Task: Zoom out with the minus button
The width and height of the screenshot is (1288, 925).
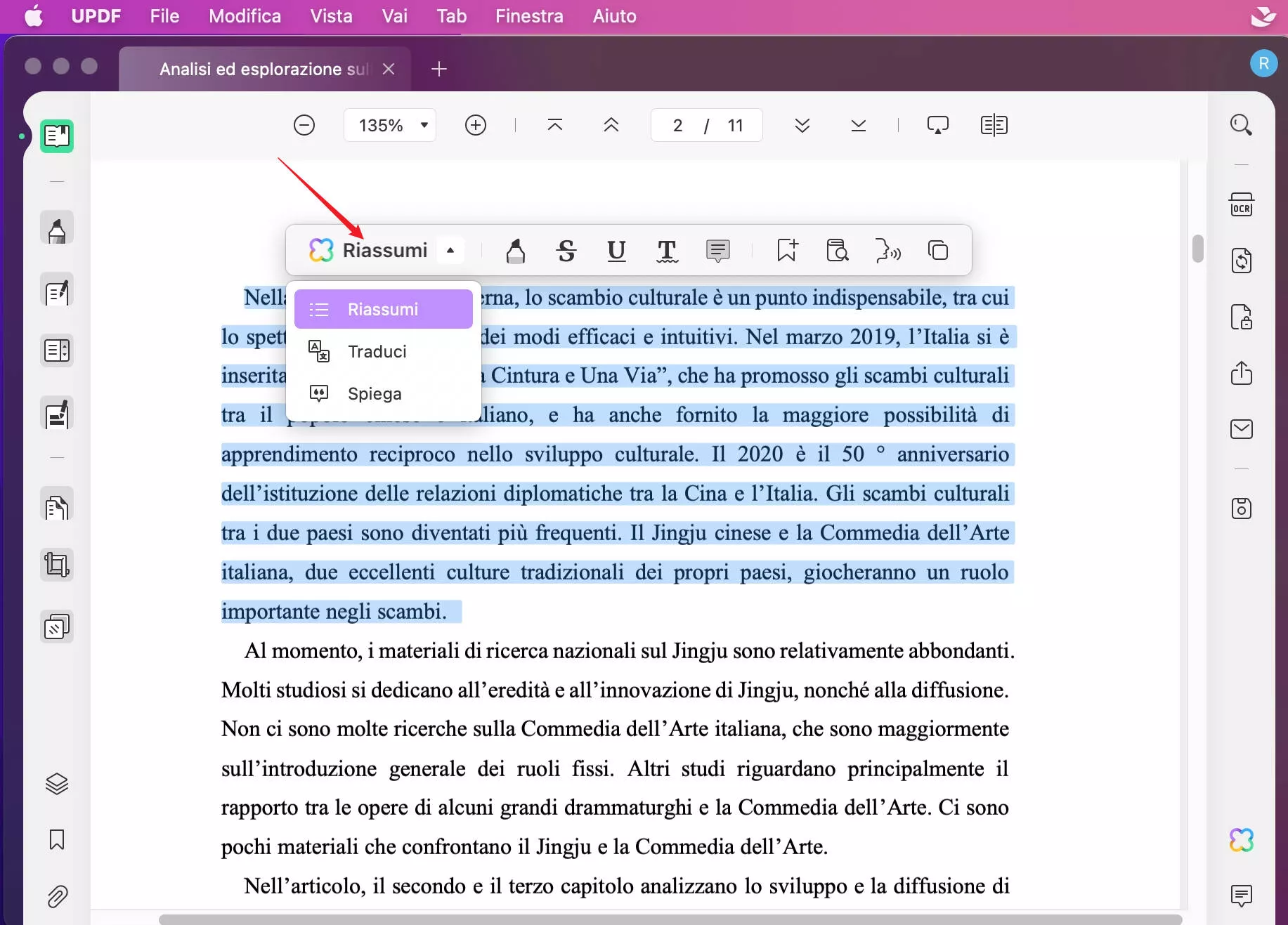Action: coord(304,125)
